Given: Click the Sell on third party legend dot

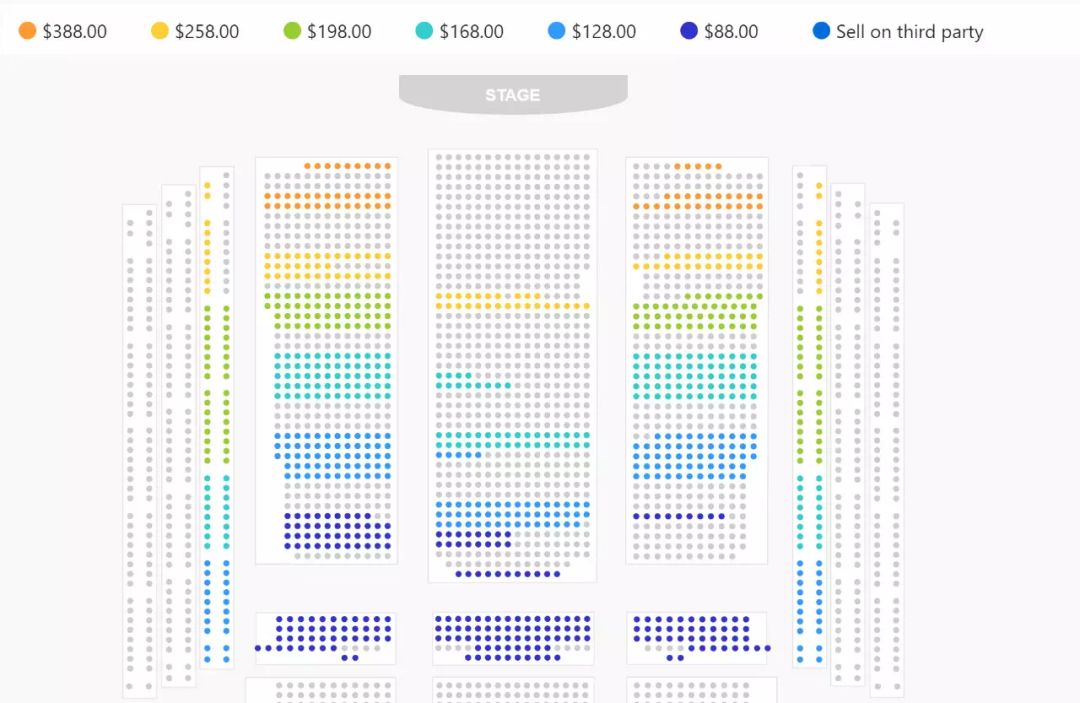Looking at the screenshot, I should pyautogui.click(x=821, y=31).
